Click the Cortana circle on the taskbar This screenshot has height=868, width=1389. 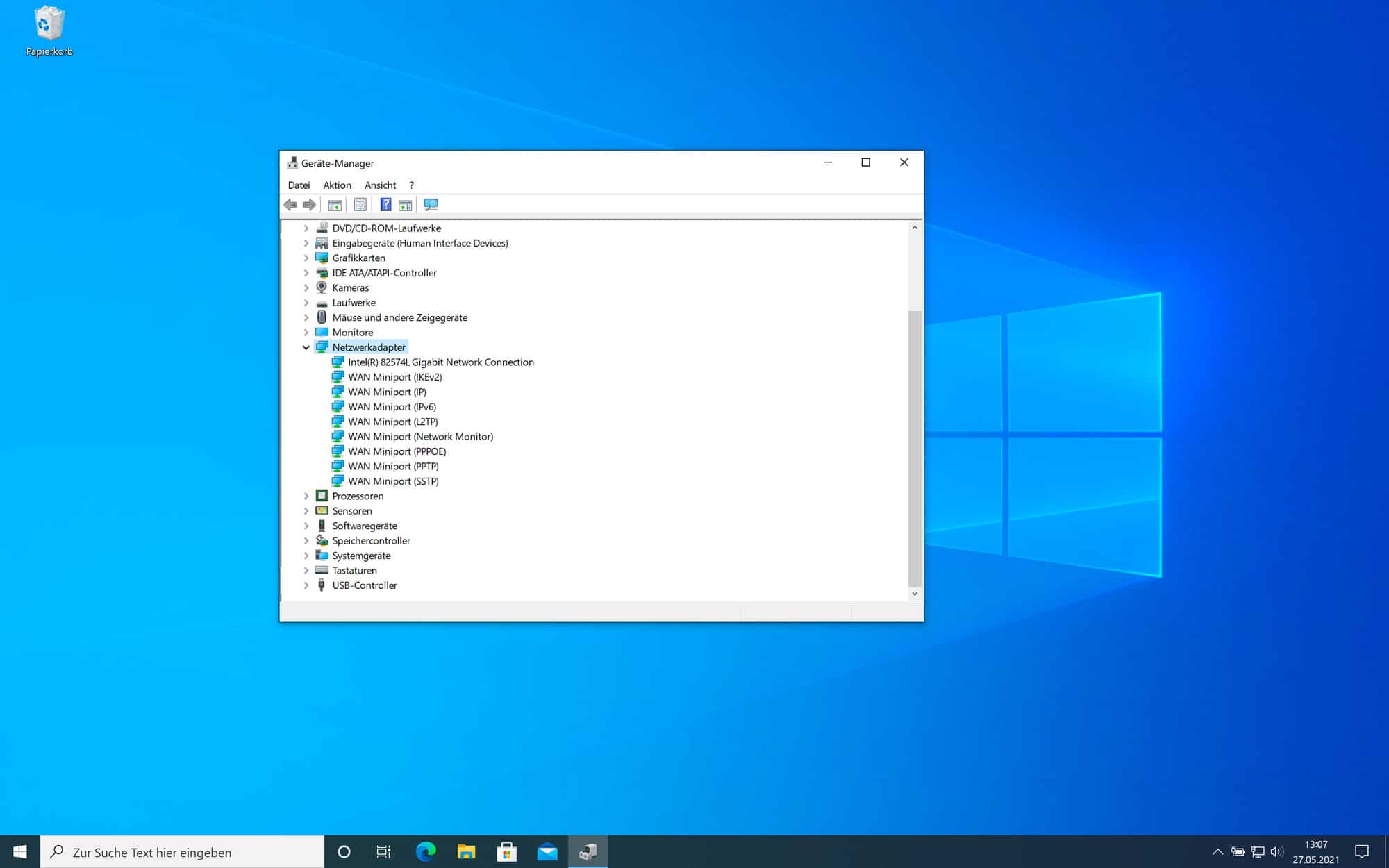point(344,851)
